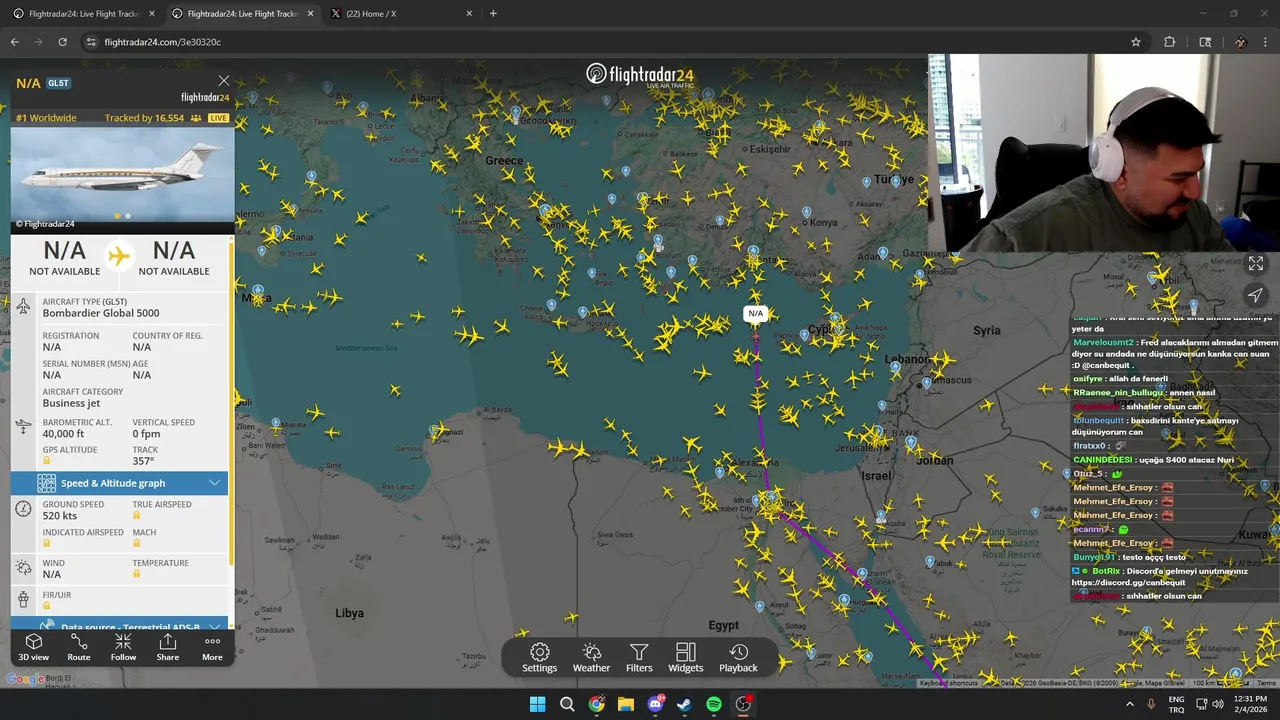Expand the Speed & Altitude graph section
This screenshot has width=1280, height=720.
point(119,483)
